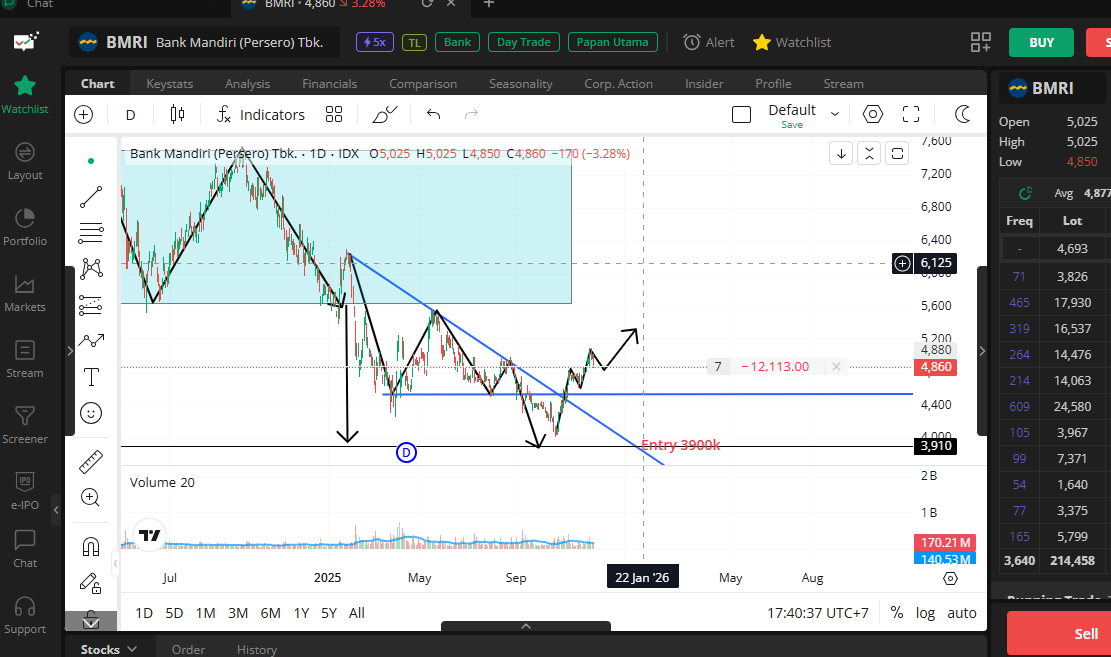Select the forecasting and measurement tool
Image resolution: width=1111 pixels, height=657 pixels.
[x=91, y=305]
